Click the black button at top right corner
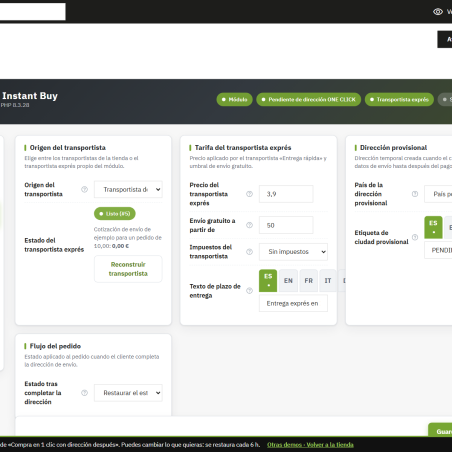This screenshot has height=452, width=452. click(445, 39)
